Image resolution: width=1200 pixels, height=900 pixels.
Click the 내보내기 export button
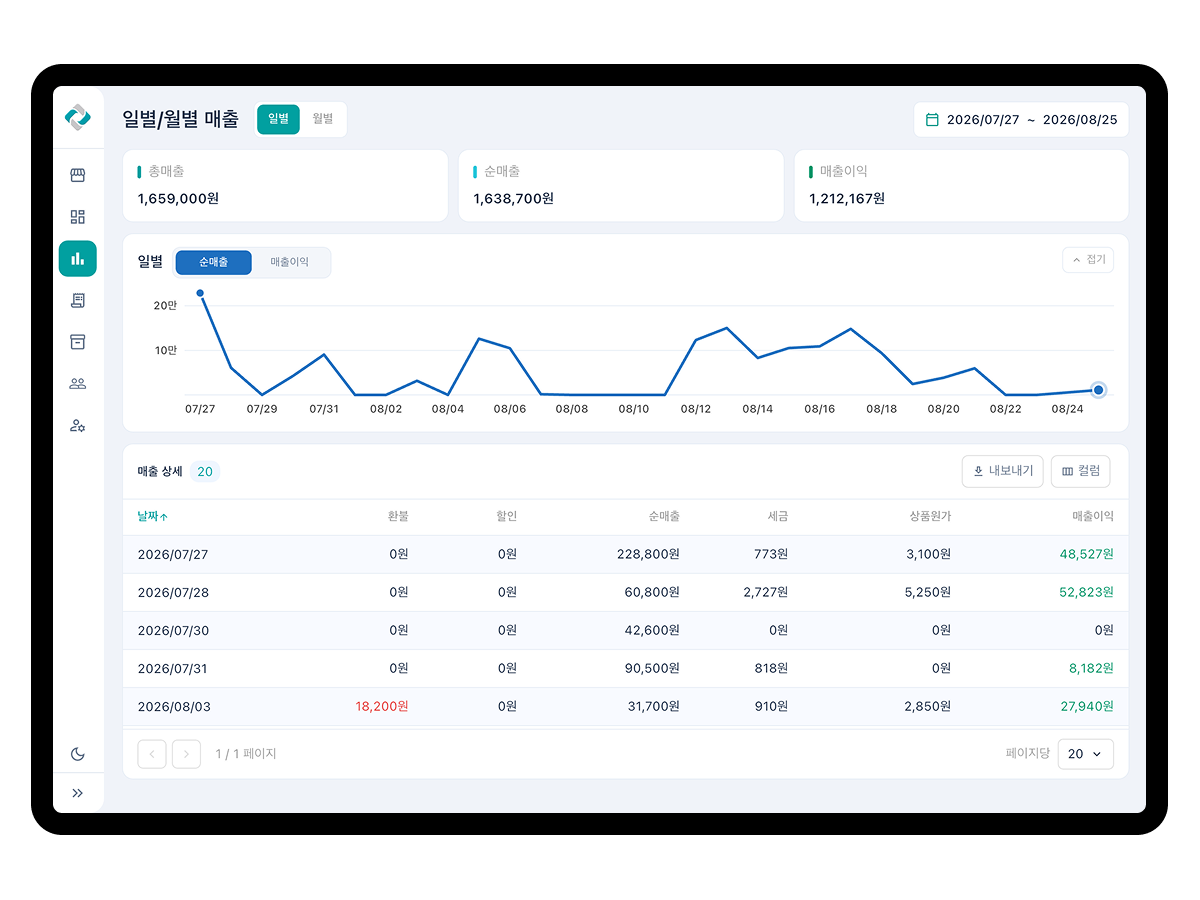1003,471
